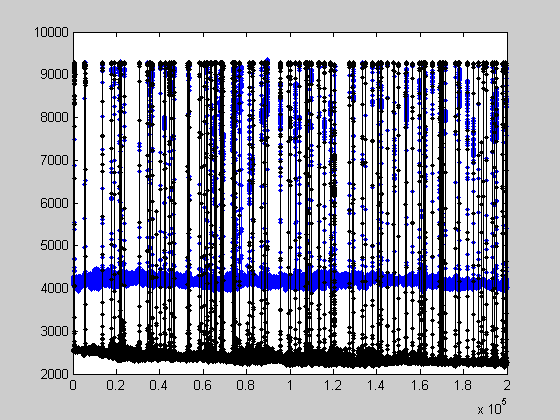
Task: Click the 0.4 x-axis tick label
Action: tap(159, 385)
